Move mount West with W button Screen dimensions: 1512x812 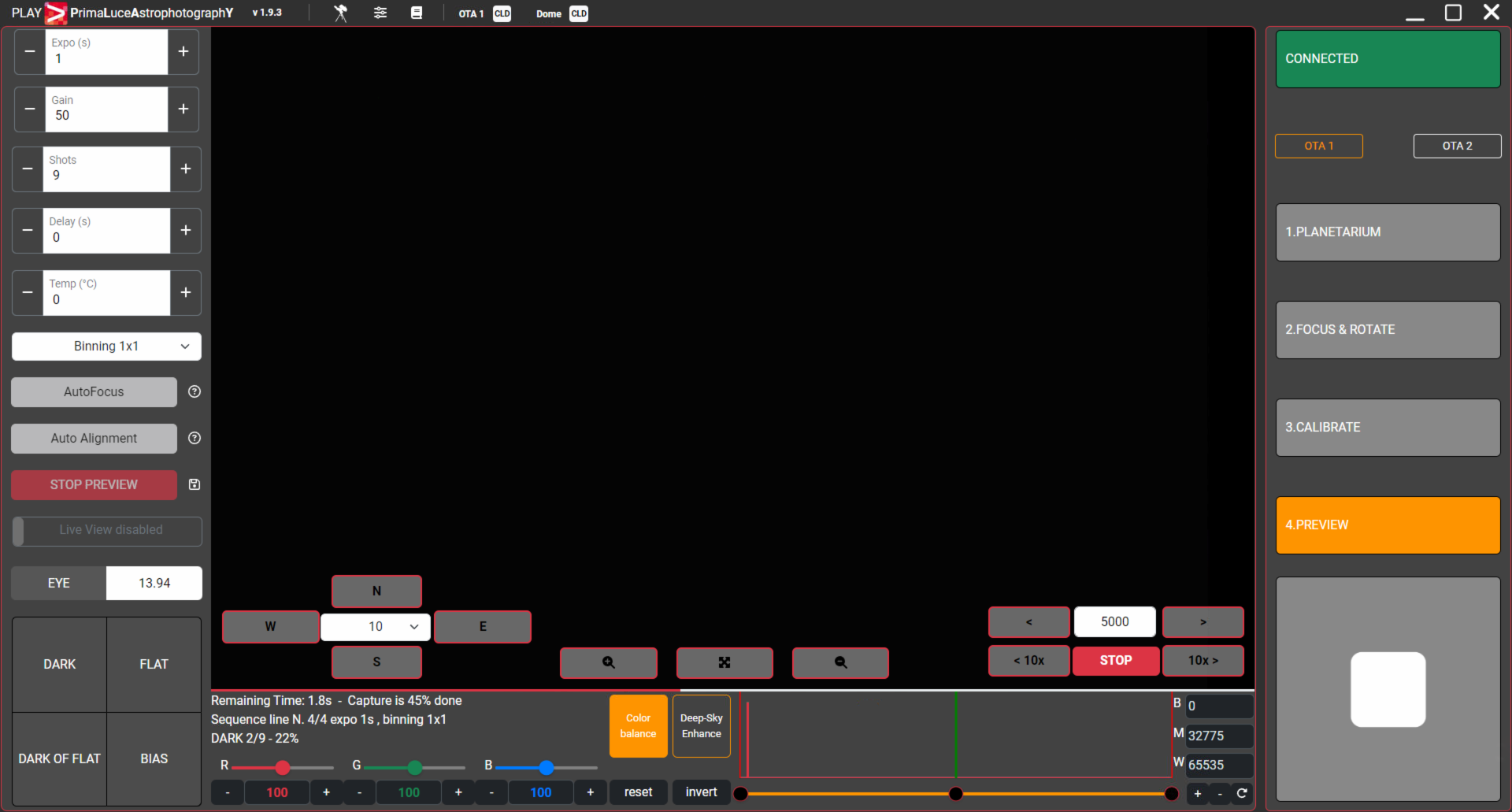(270, 626)
